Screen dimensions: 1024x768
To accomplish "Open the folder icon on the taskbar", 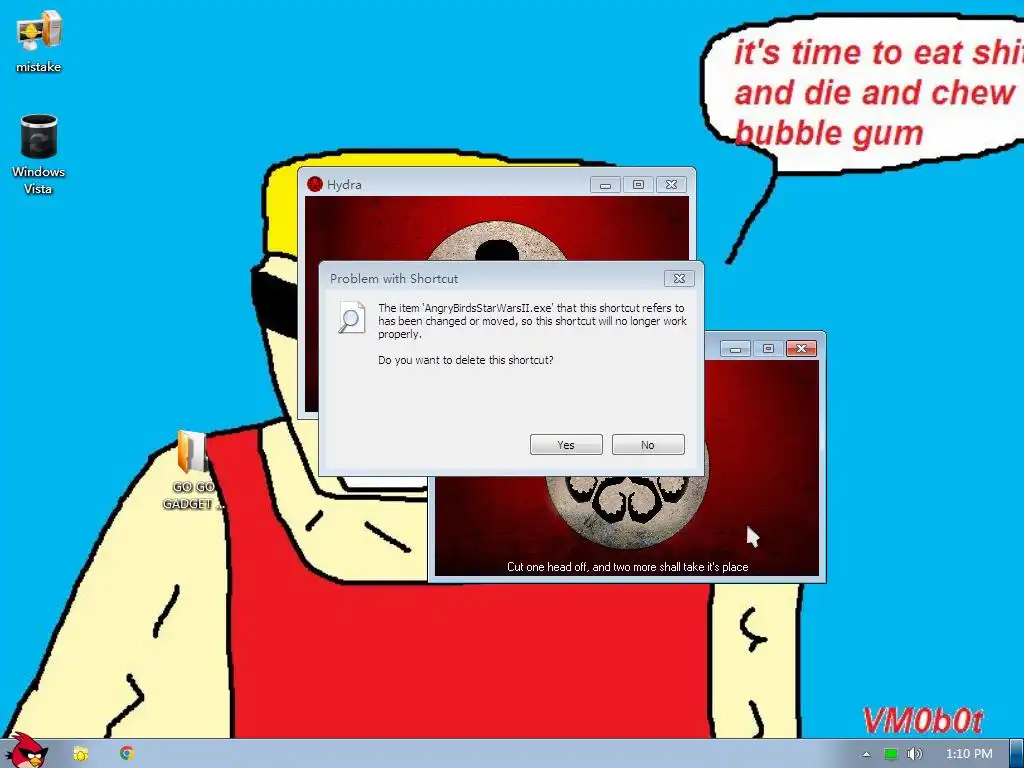I will click(x=81, y=754).
